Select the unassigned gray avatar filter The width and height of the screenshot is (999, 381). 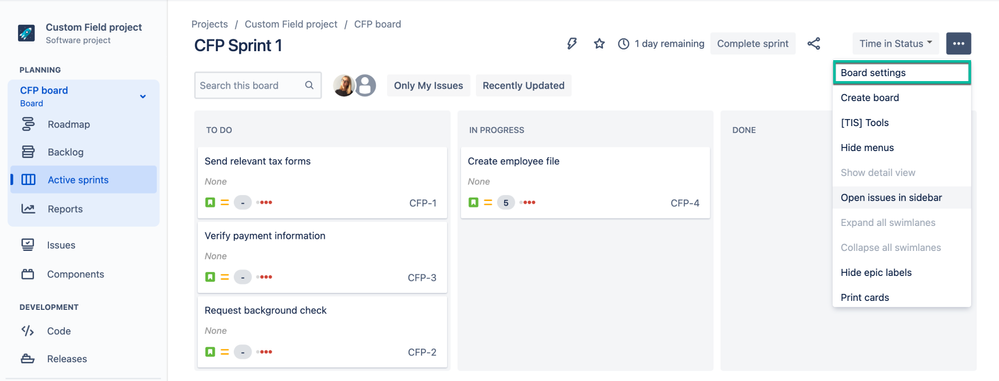[365, 85]
